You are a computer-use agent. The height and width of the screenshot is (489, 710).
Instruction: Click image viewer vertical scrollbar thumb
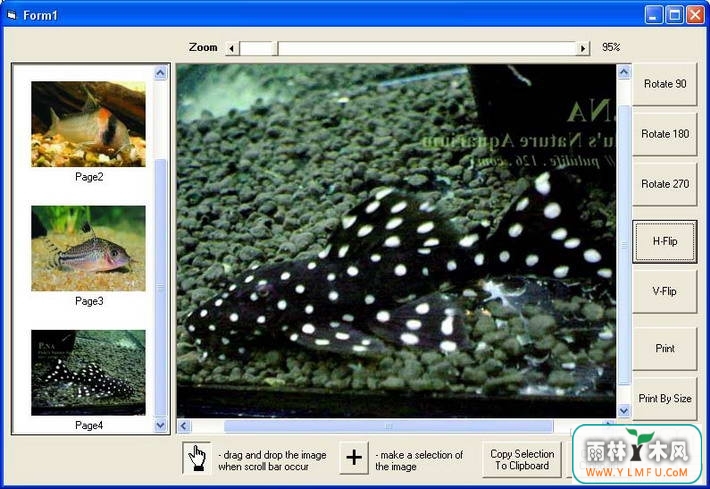(624, 245)
